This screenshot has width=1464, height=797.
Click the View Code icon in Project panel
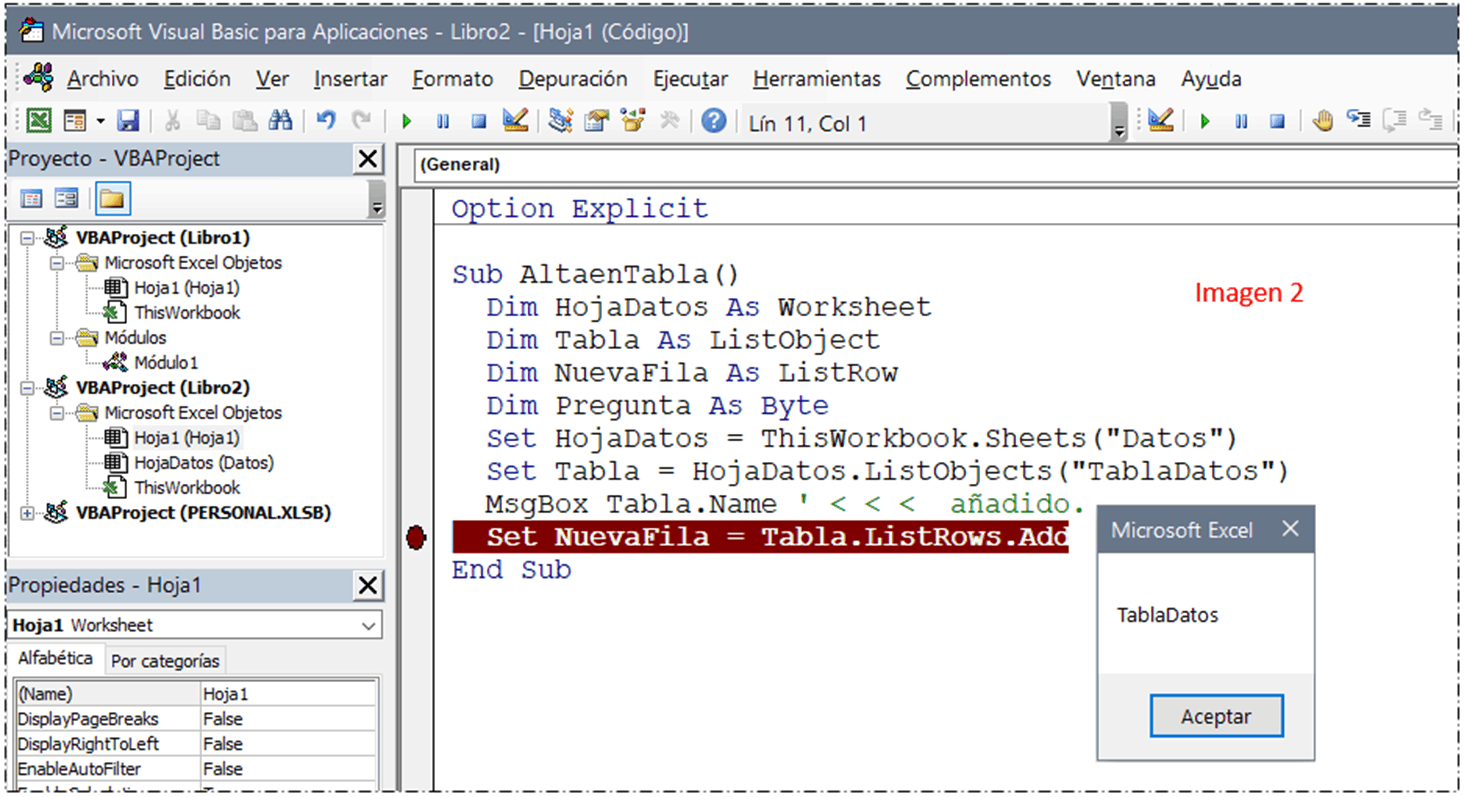point(32,198)
